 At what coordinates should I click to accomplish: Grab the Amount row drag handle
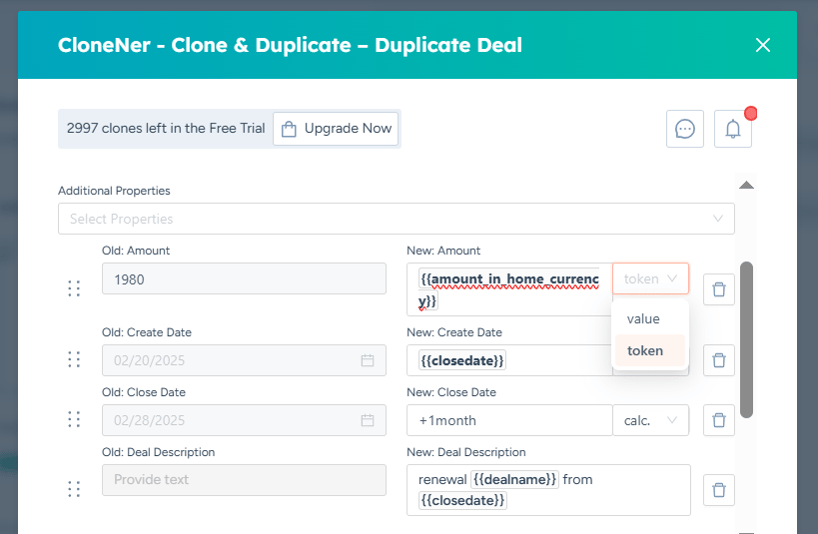(74, 288)
